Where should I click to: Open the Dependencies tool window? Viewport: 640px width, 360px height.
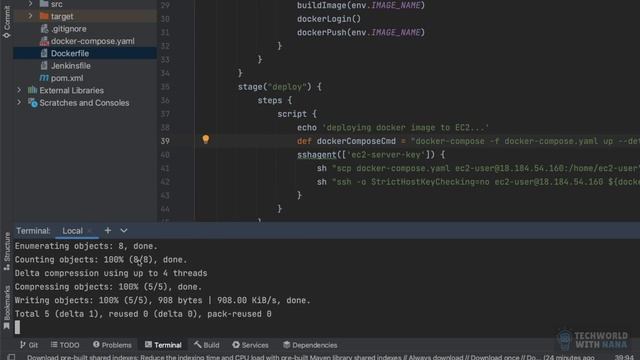coord(310,345)
